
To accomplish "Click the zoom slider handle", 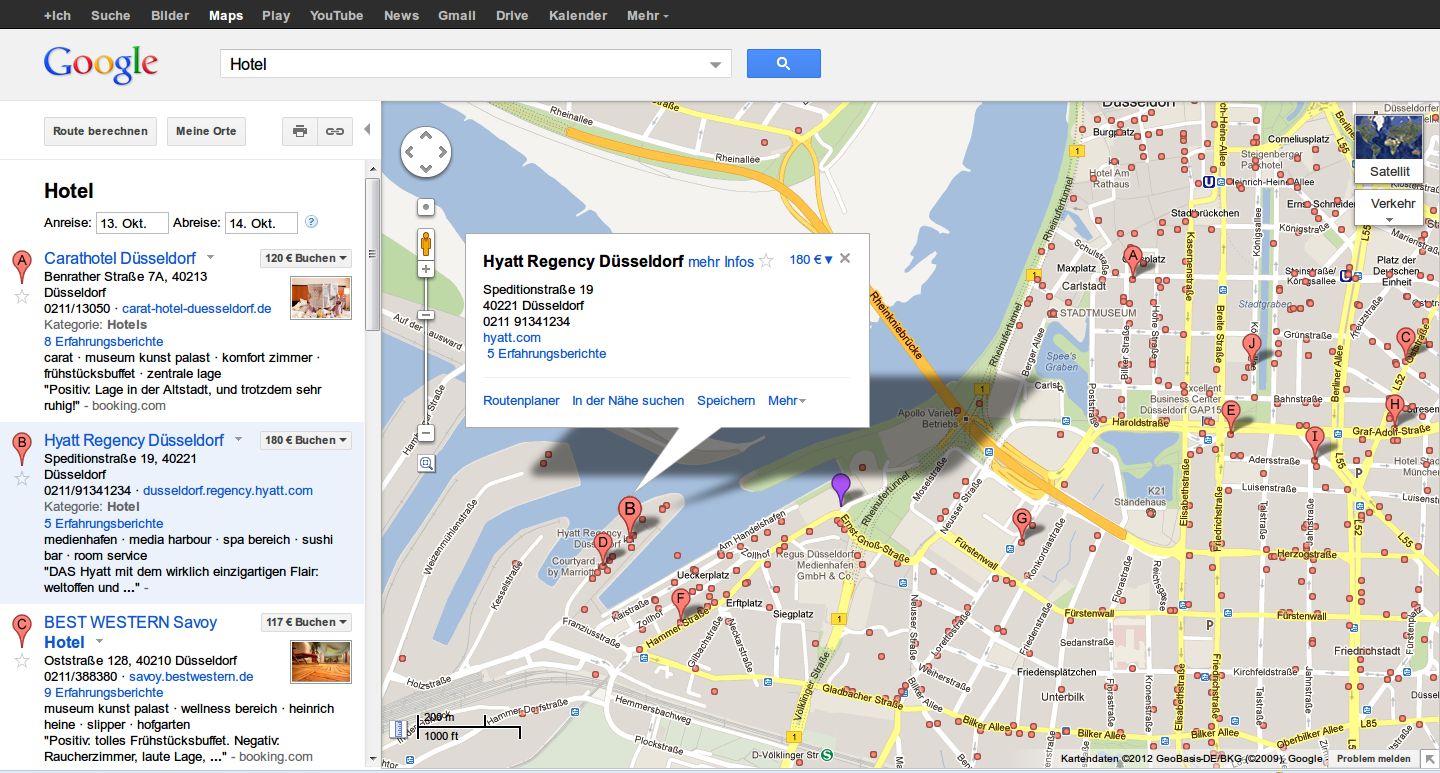I will pyautogui.click(x=426, y=314).
